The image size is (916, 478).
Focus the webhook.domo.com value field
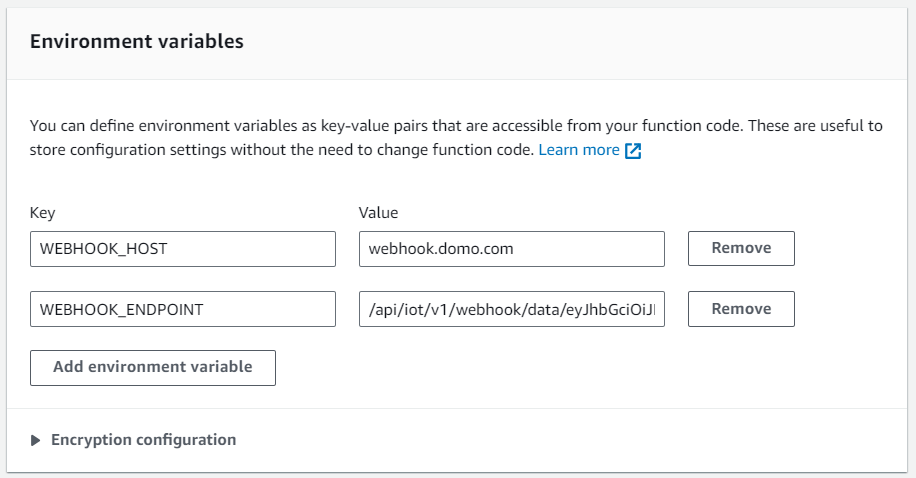coord(512,249)
